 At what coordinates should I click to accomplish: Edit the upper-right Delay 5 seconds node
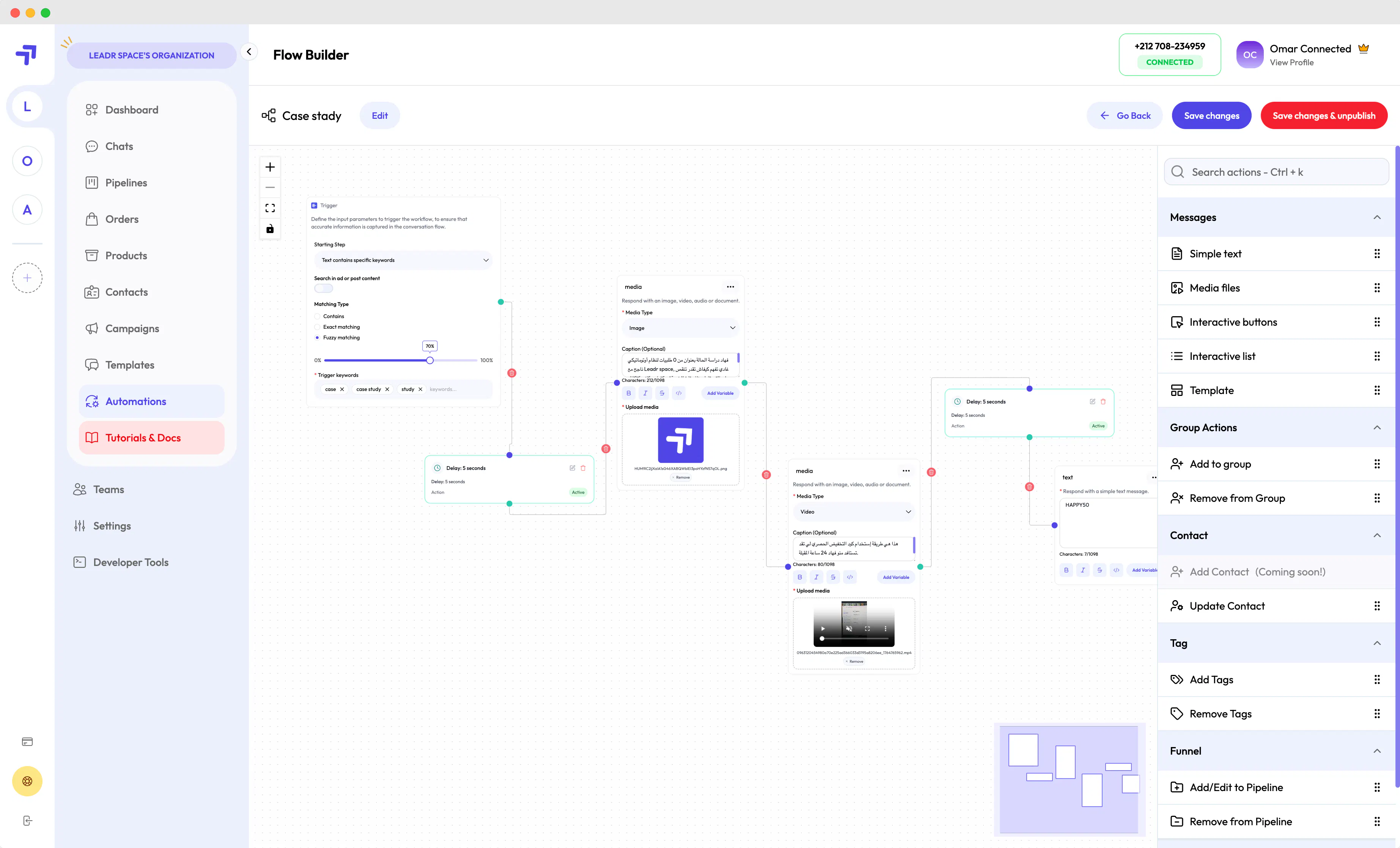pyautogui.click(x=1092, y=401)
